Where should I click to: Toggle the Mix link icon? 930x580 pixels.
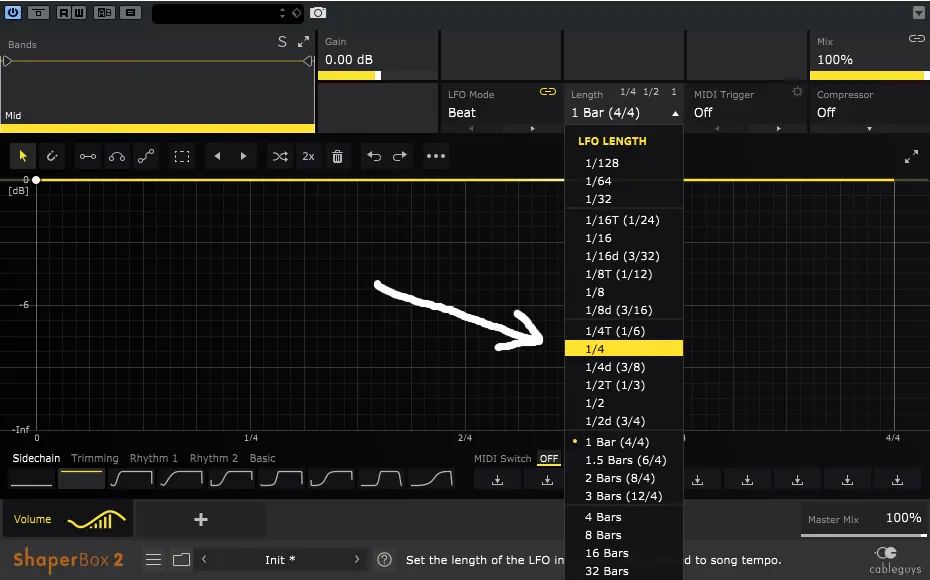coord(916,39)
